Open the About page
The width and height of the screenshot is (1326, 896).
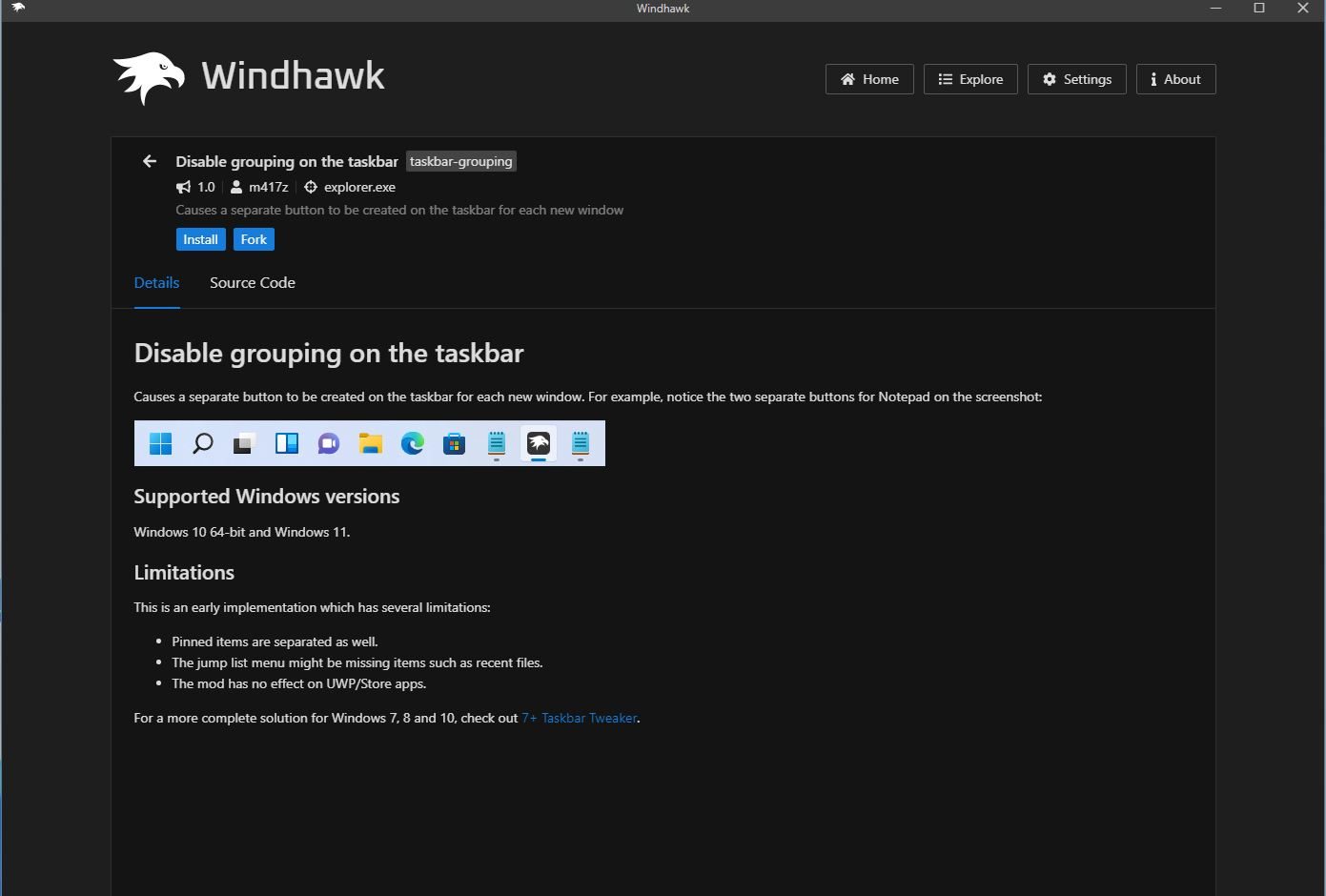(x=1175, y=79)
